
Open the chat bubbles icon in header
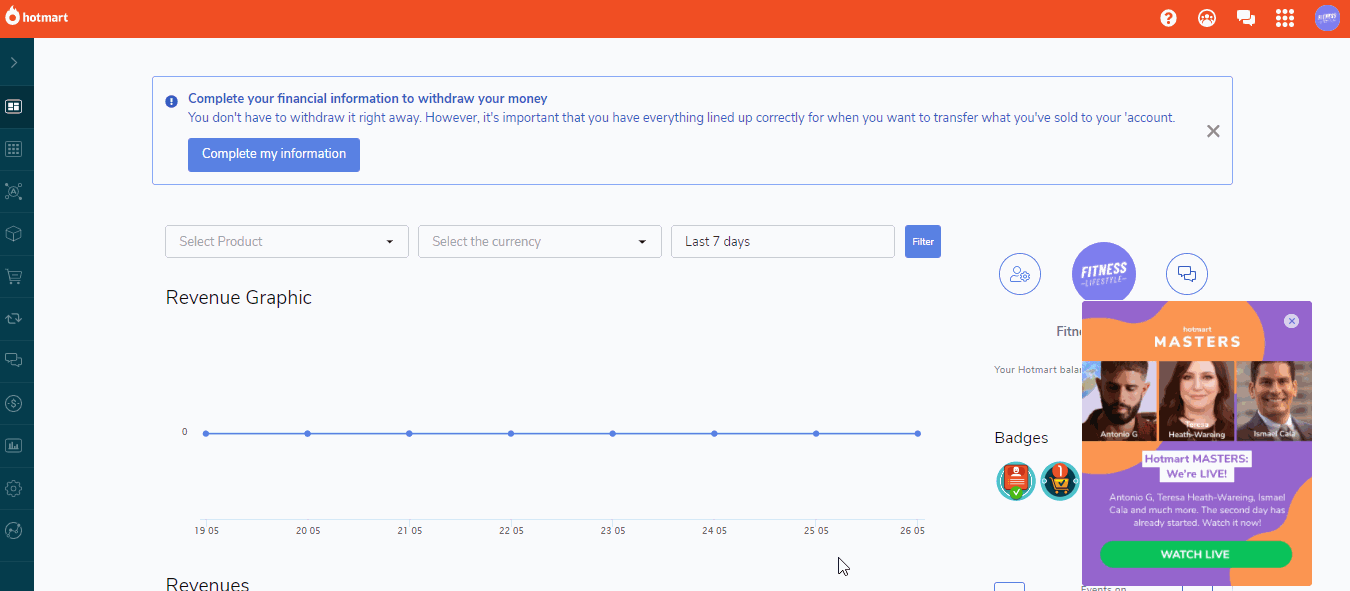pyautogui.click(x=1246, y=18)
